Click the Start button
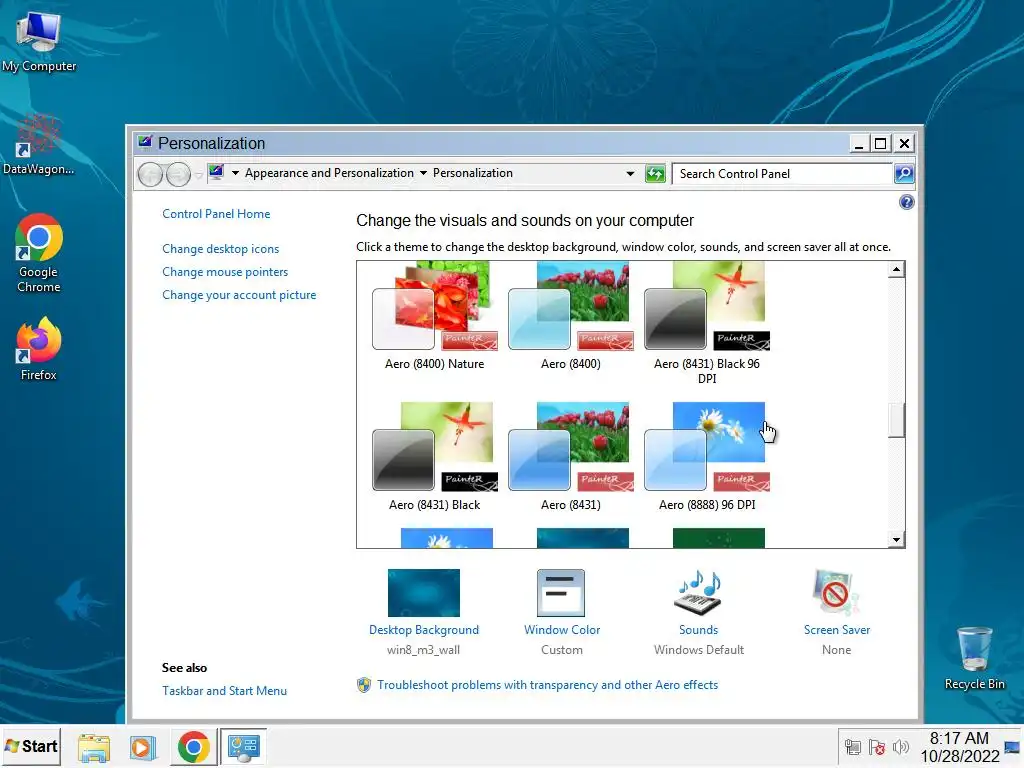 click(31, 746)
